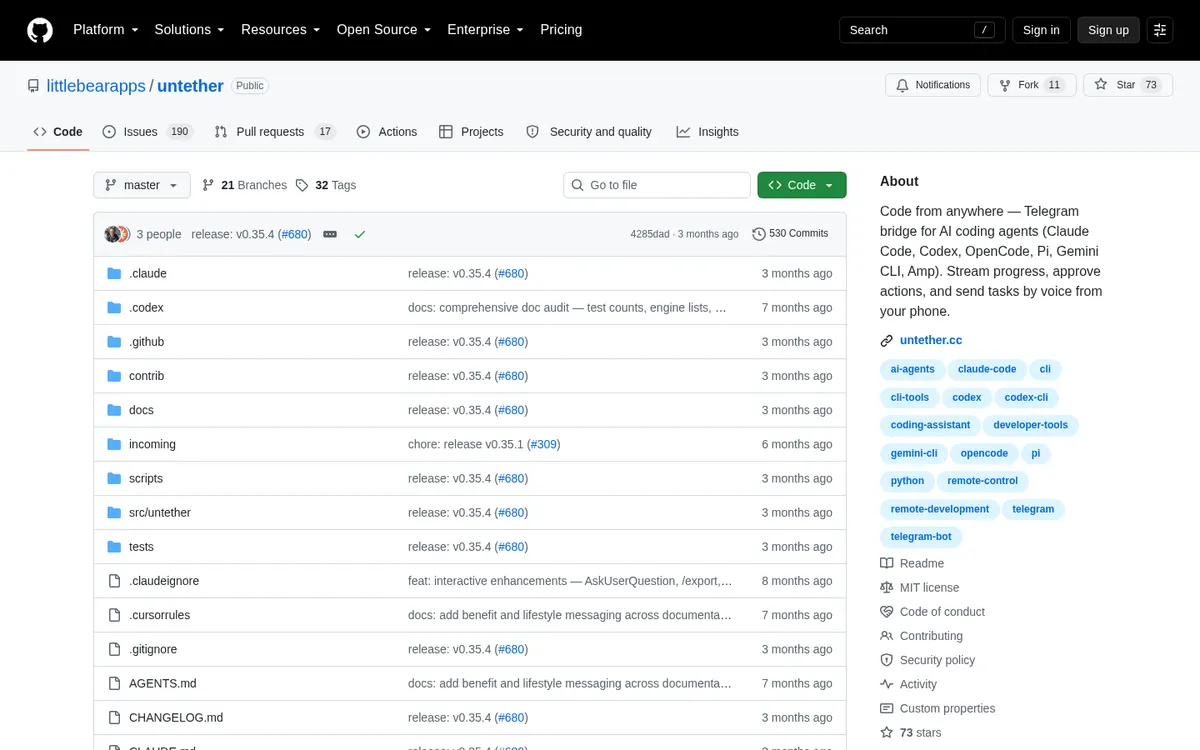Click the .gitignore file icon
The image size is (1200, 750).
click(x=114, y=649)
